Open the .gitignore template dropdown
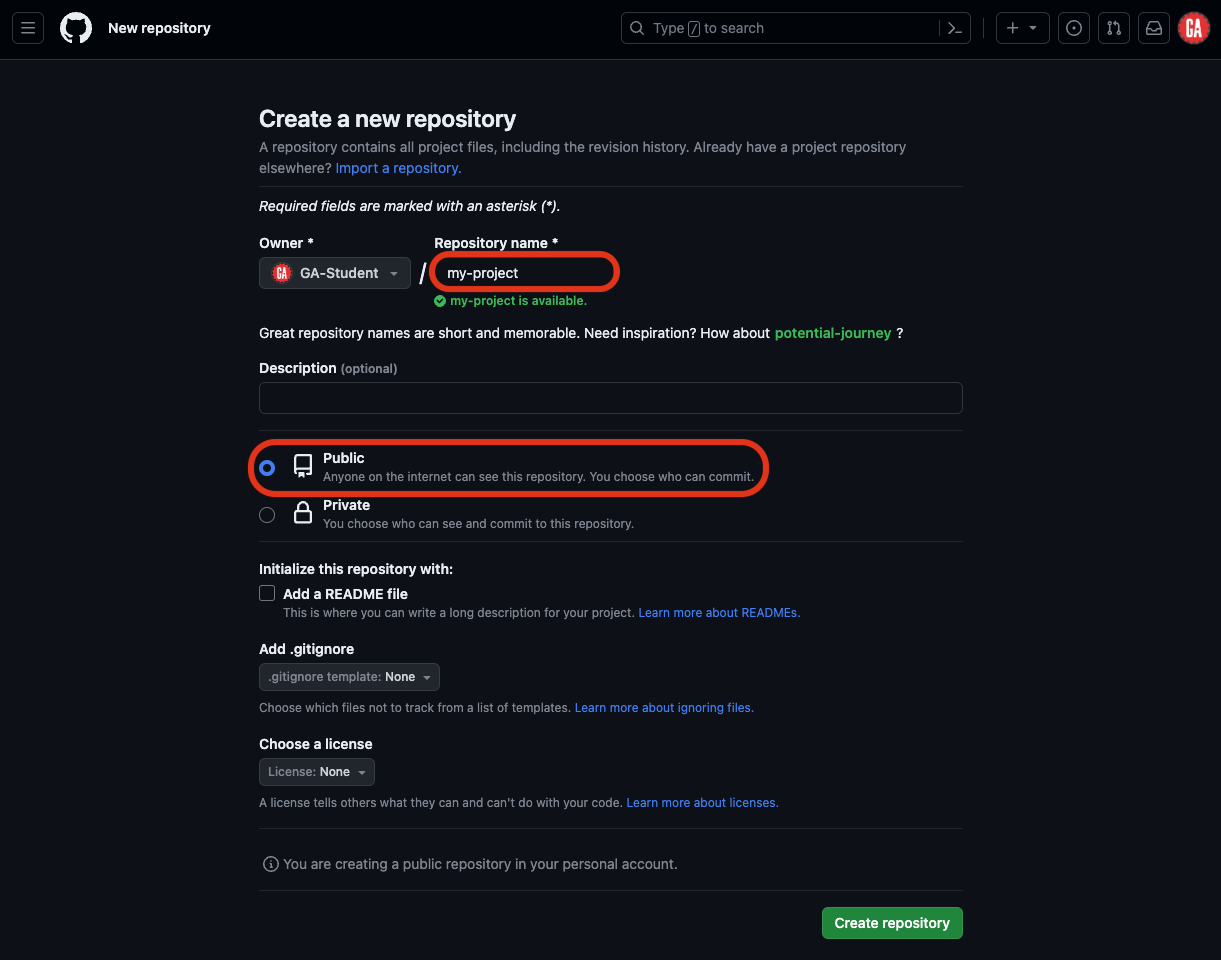Screen dimensions: 1221x960 [x=348, y=676]
